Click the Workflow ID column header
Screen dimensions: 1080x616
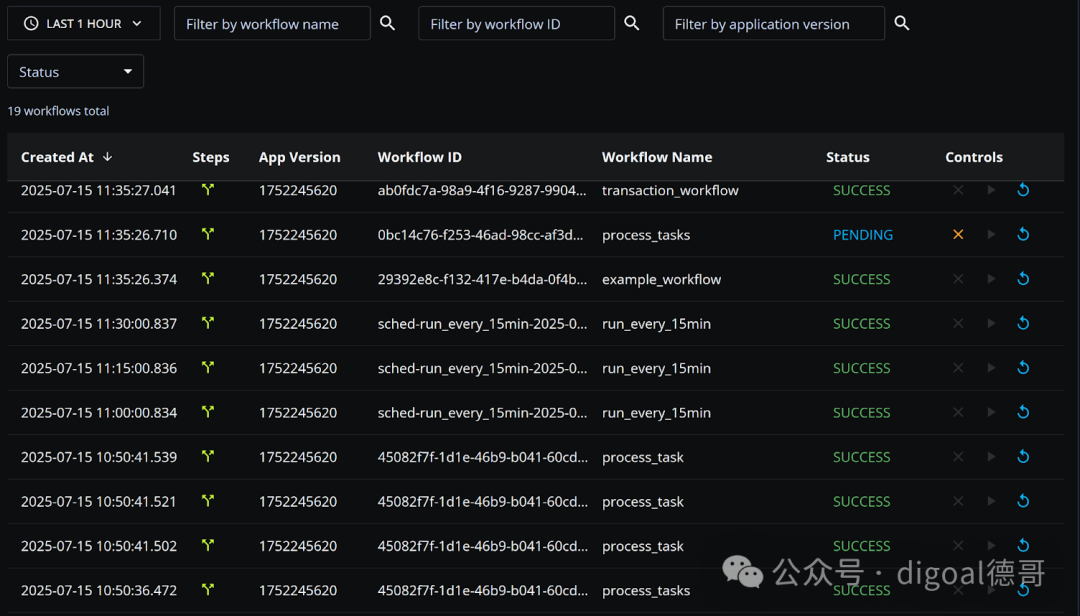click(419, 157)
